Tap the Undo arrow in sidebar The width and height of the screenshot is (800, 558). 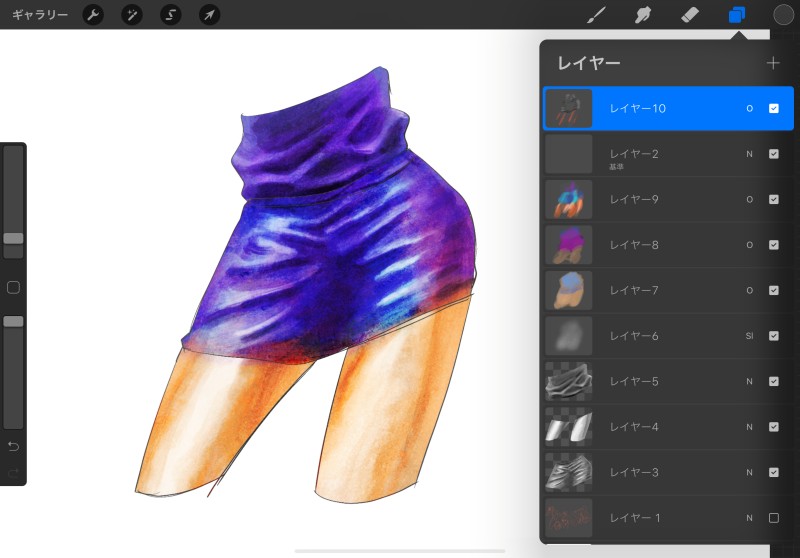(13, 446)
